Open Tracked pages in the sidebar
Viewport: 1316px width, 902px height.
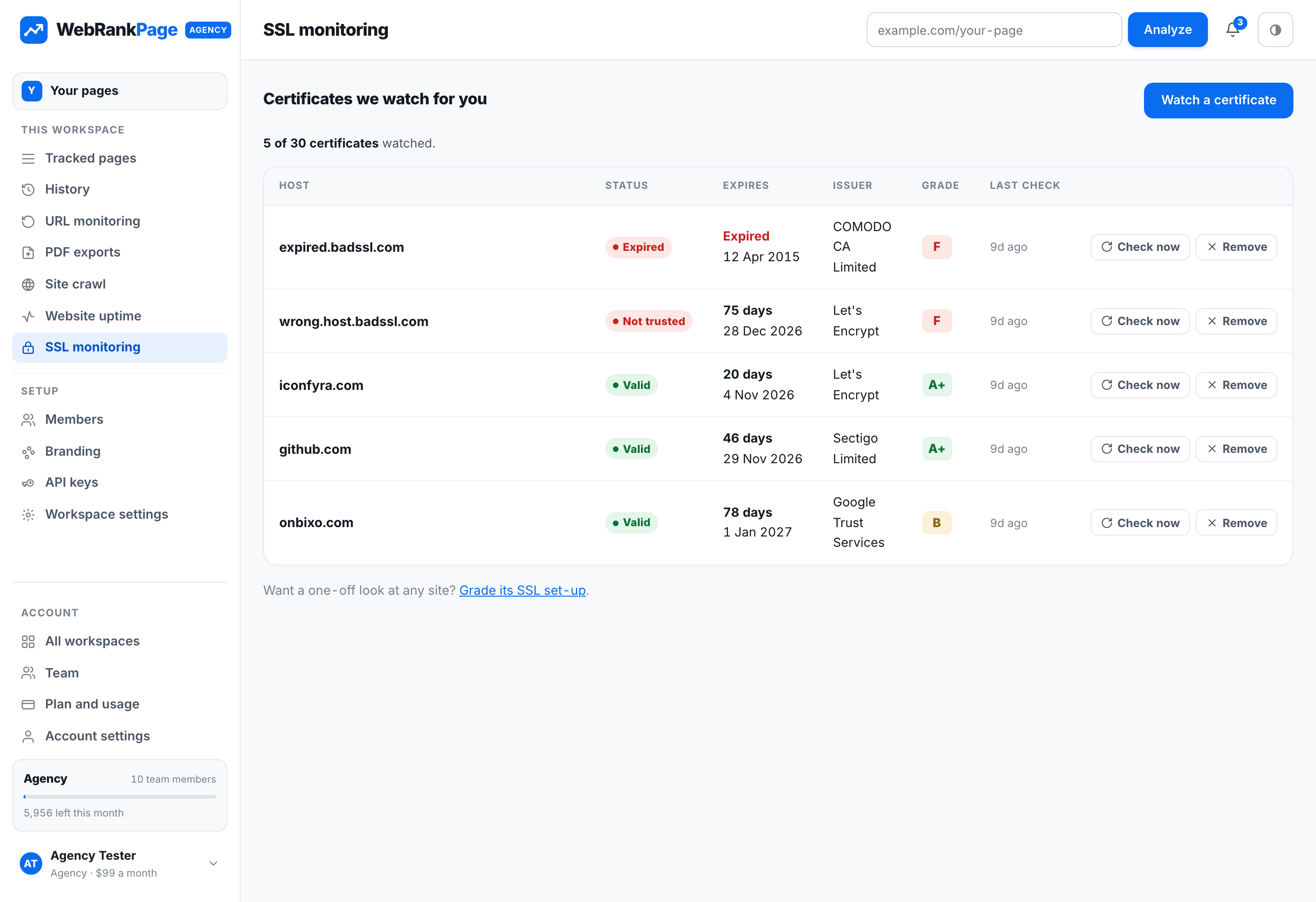[119, 158]
